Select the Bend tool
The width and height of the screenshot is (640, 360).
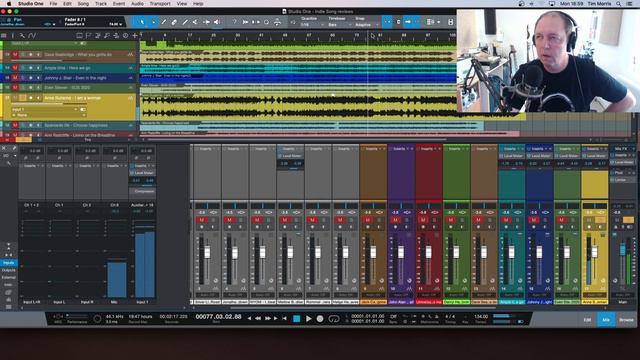click(x=206, y=22)
